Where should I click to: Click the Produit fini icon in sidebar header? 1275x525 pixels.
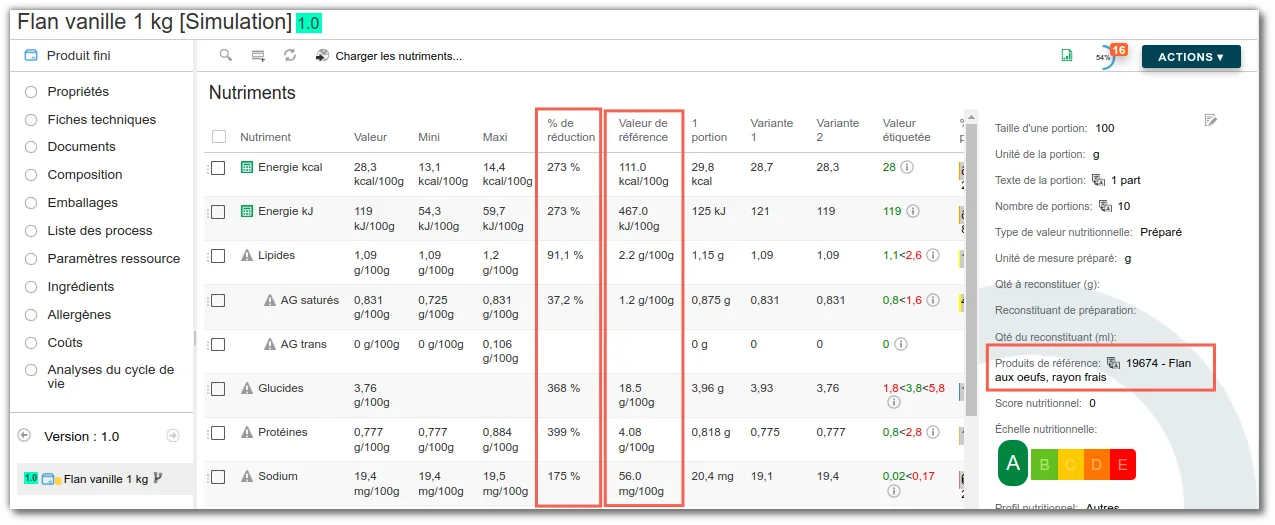click(x=31, y=55)
